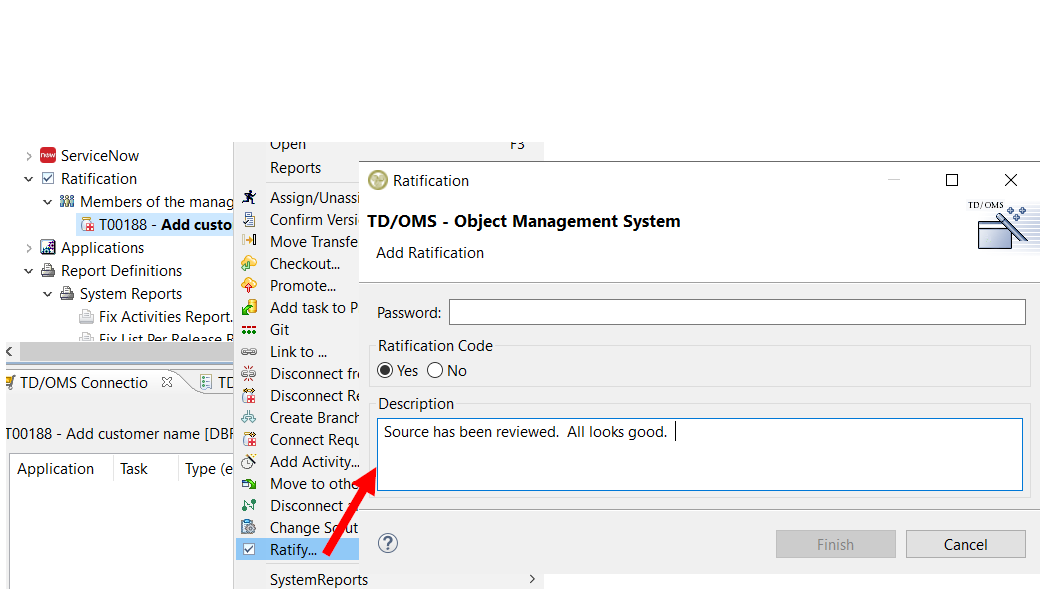Click the Assign/Unassign running man icon
Image resolution: width=1055 pixels, height=600 pixels.
coord(249,197)
